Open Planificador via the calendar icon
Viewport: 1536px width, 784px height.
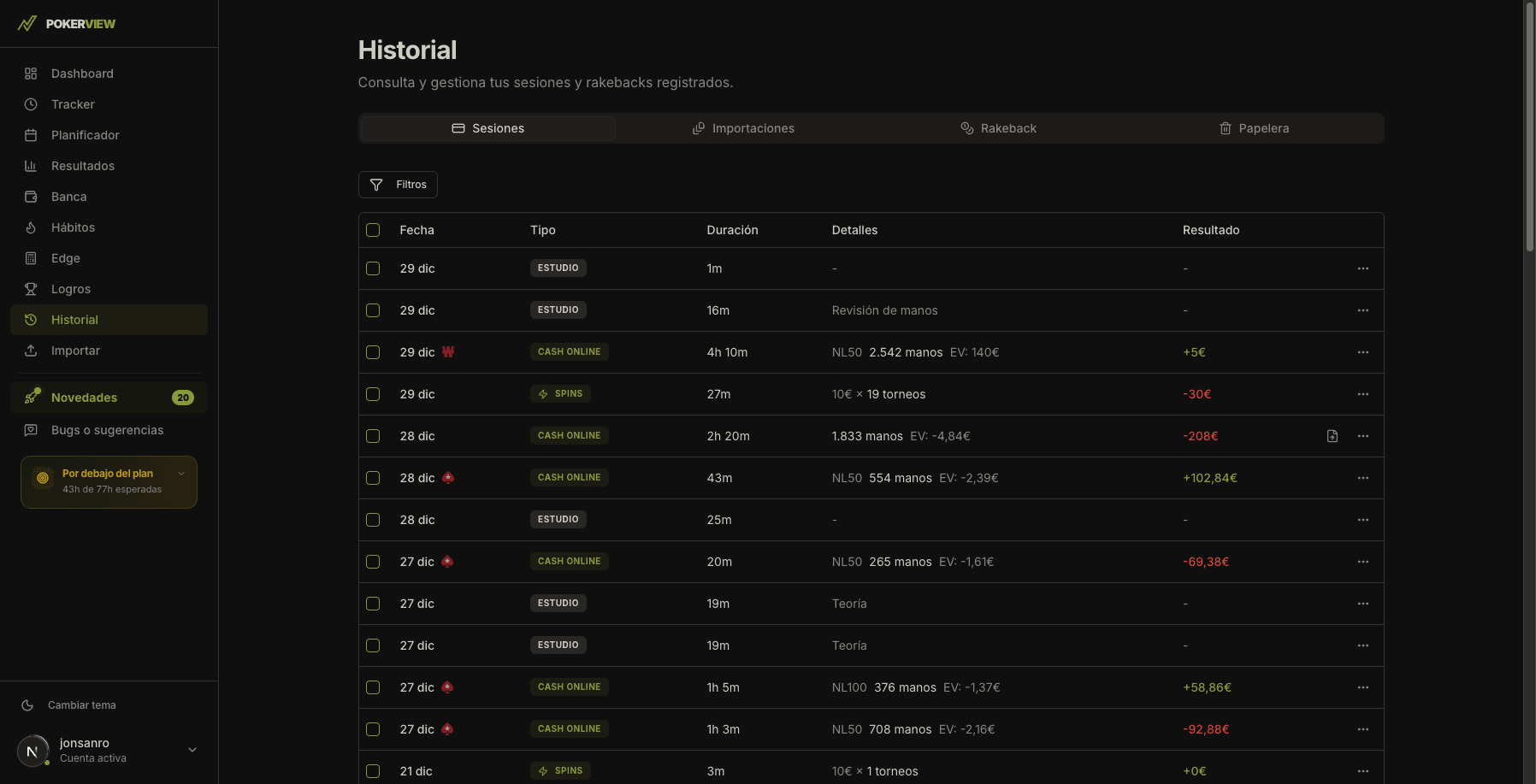31,135
